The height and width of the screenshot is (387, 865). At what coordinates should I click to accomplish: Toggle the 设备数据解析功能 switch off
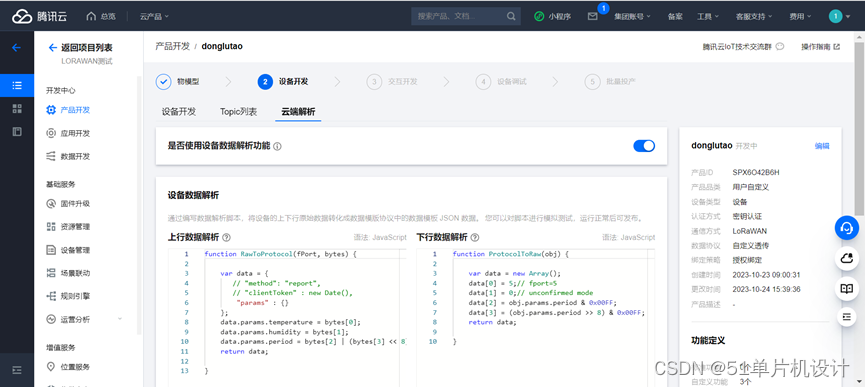click(x=644, y=146)
